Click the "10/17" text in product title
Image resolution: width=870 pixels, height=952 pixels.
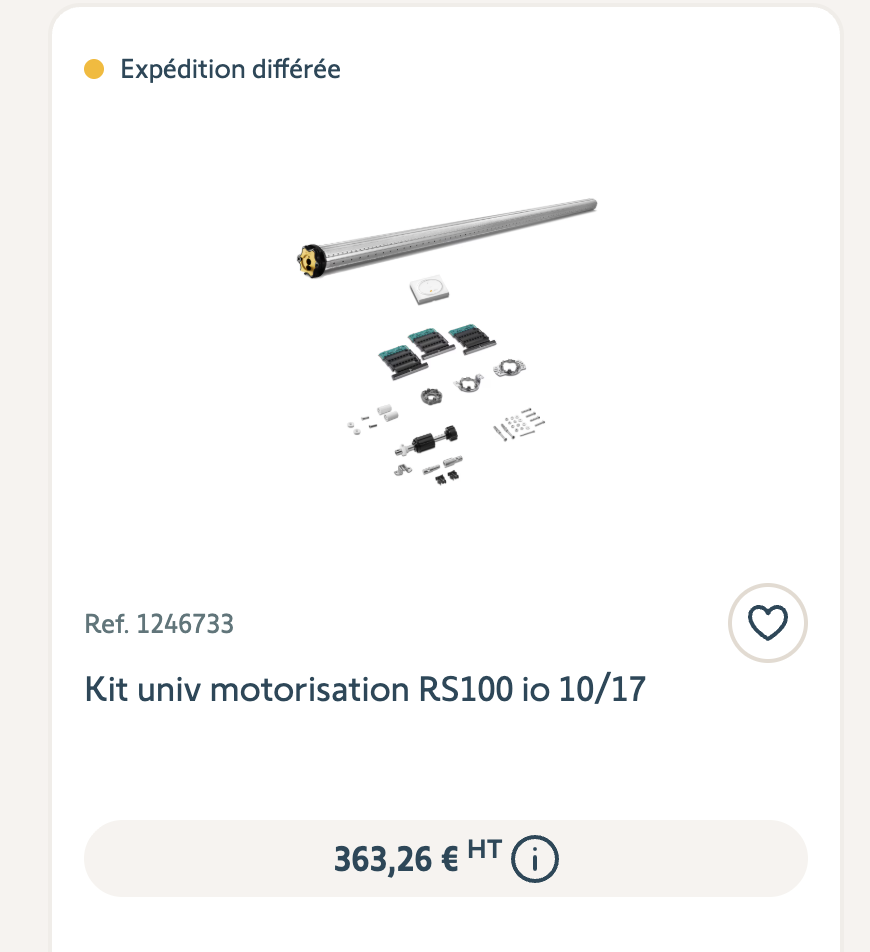tap(604, 690)
